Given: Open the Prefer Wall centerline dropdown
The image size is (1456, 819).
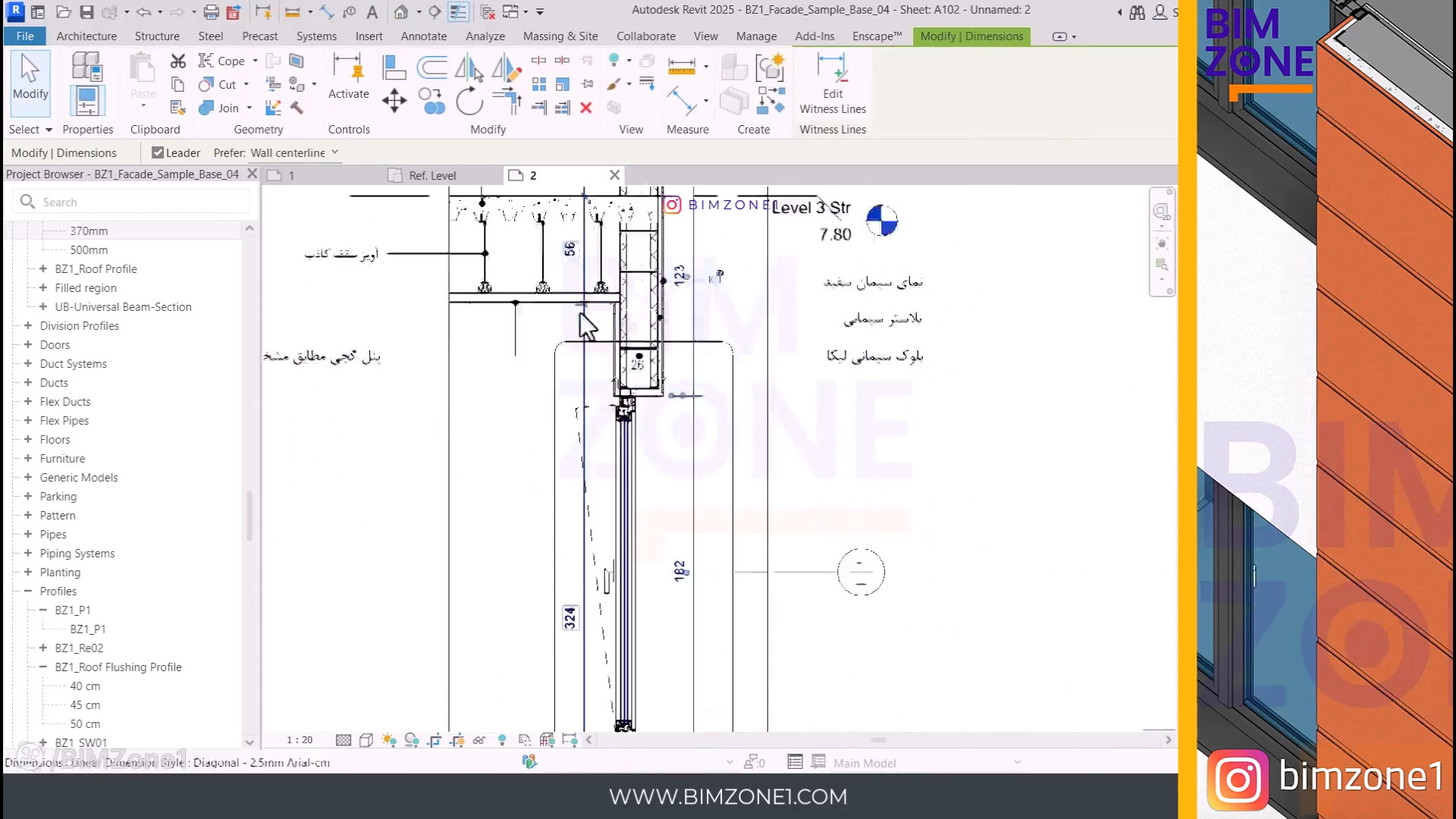Looking at the screenshot, I should pos(294,152).
